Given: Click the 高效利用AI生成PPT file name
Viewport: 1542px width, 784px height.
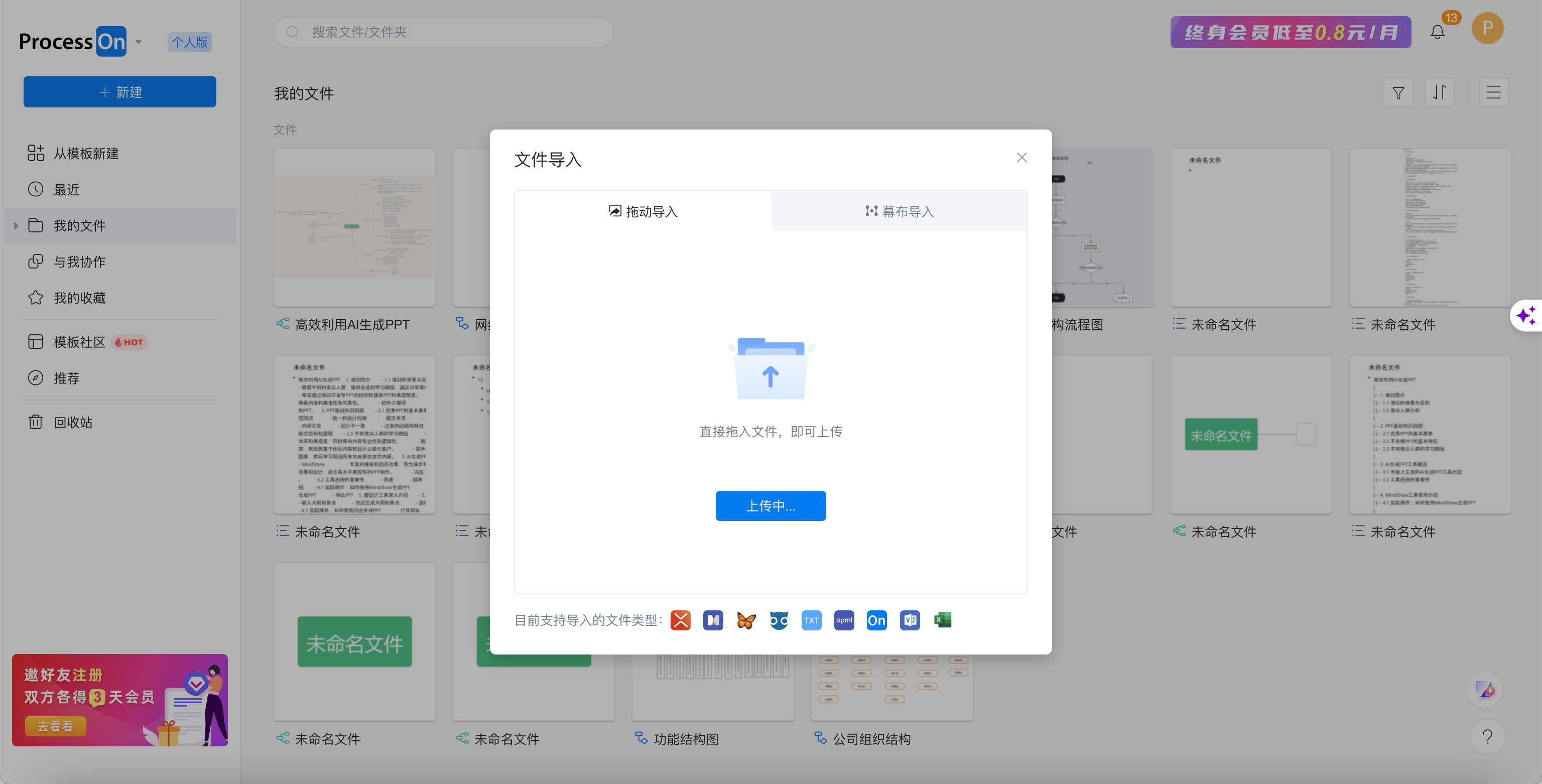Looking at the screenshot, I should point(352,324).
